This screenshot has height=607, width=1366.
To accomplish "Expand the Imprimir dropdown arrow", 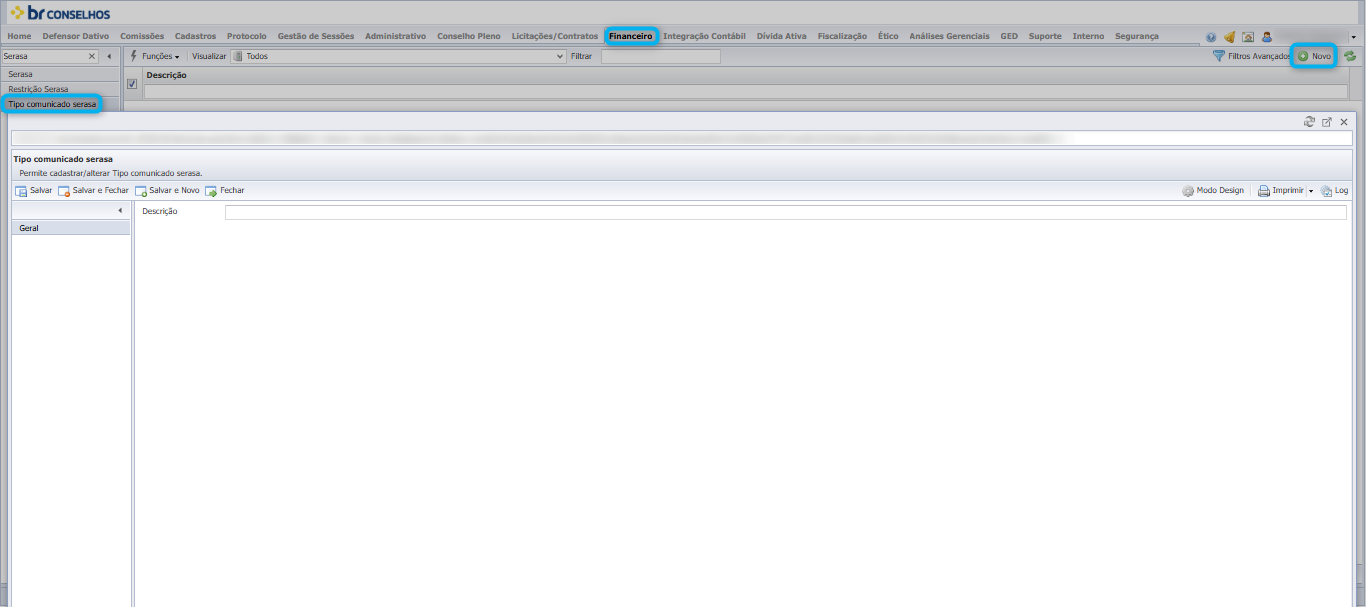I will point(1311,190).
